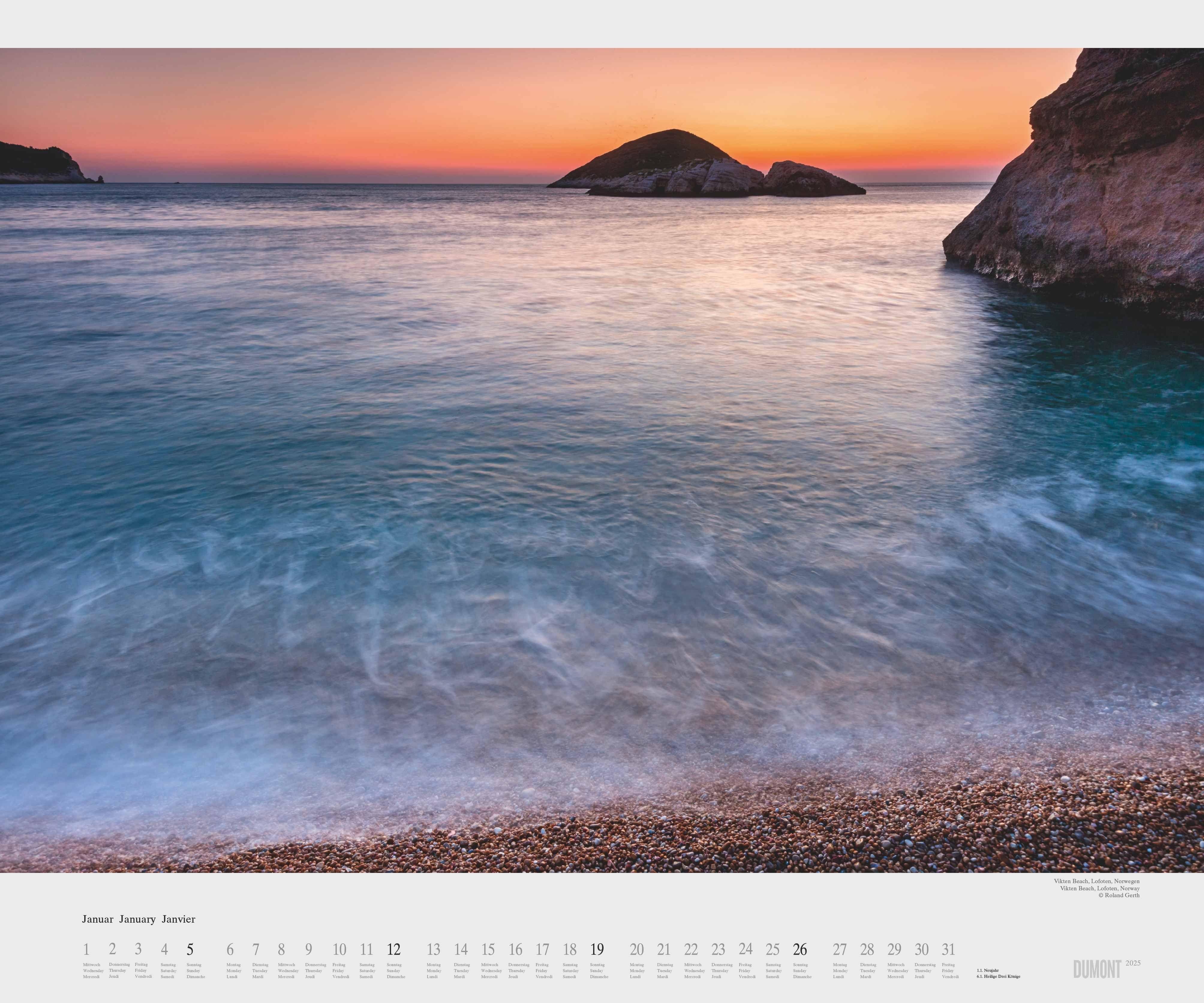Click the 'Janvier' month label
Viewport: 1204px width, 1003px height.
(178, 919)
